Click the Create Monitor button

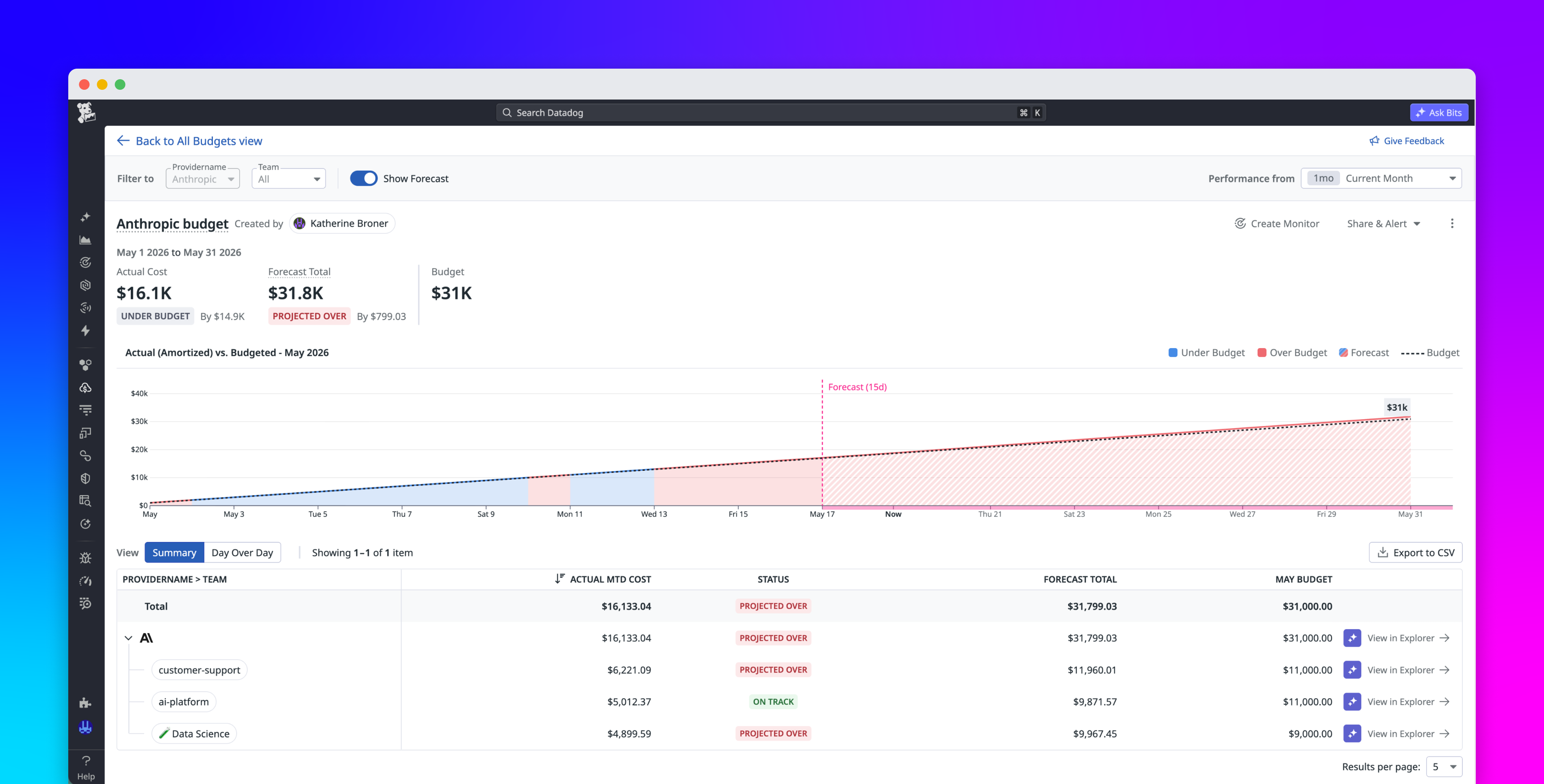pos(1277,223)
